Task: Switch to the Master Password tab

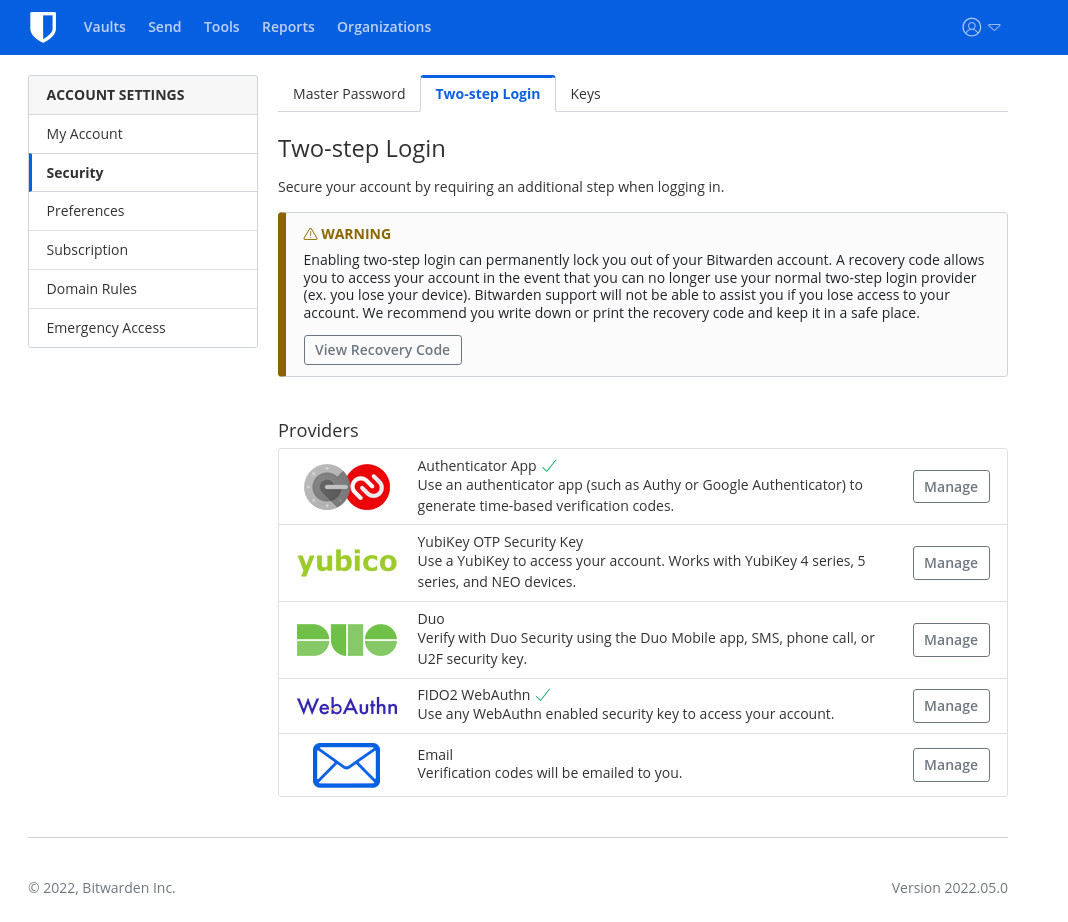Action: pyautogui.click(x=349, y=94)
